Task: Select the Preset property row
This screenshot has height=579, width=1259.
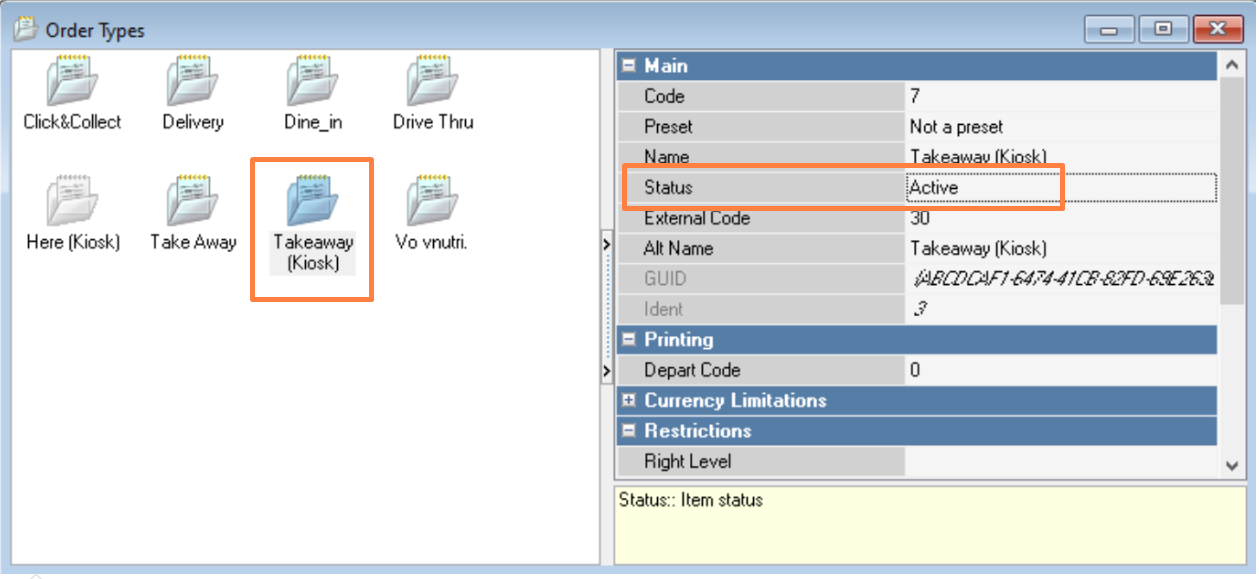Action: coord(760,127)
